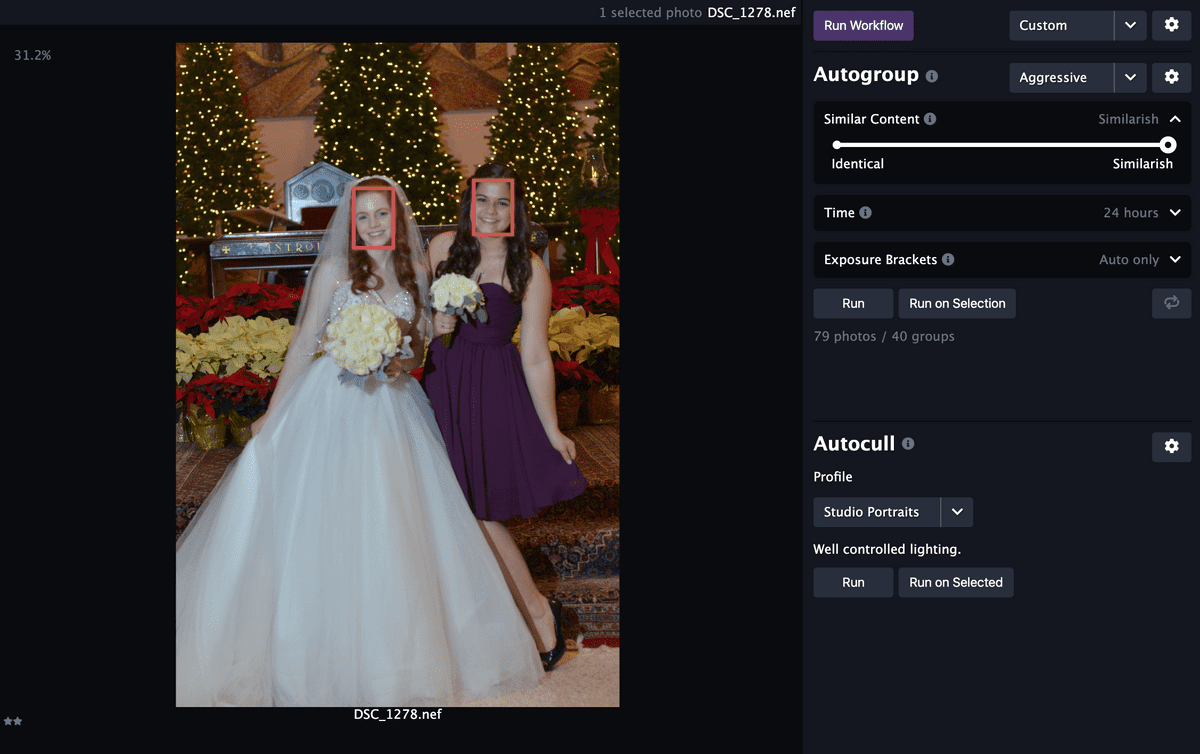
Task: Expand the Time 24 hours section
Action: [1175, 213]
